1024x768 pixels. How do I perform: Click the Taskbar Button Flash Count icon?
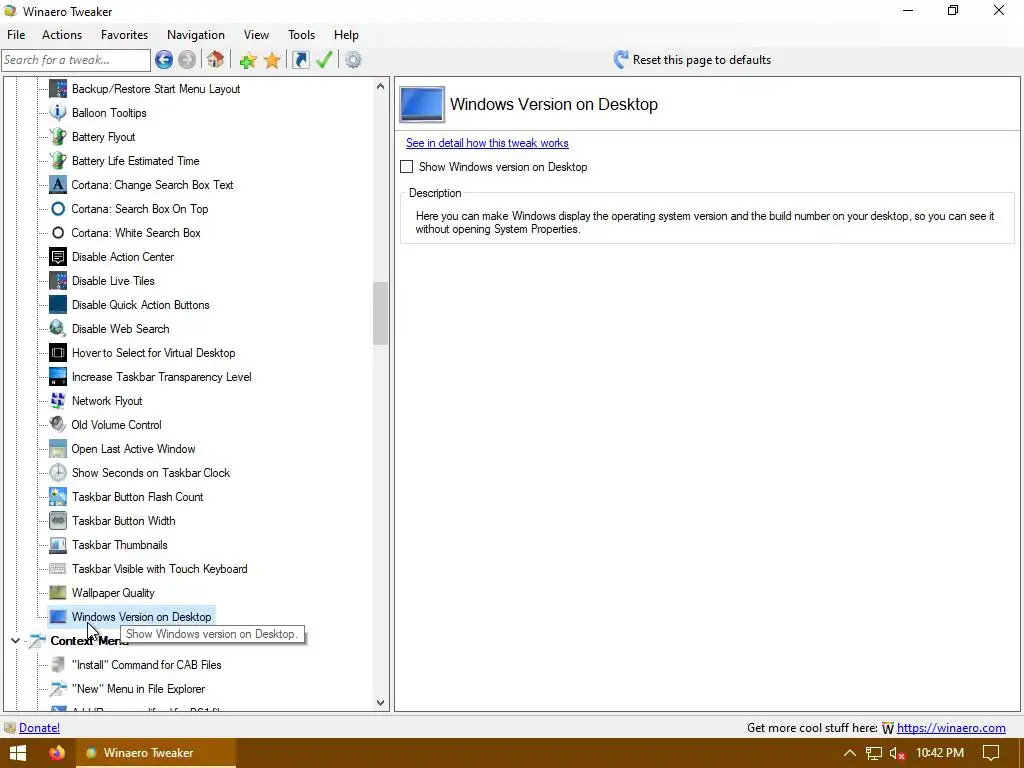tap(58, 497)
